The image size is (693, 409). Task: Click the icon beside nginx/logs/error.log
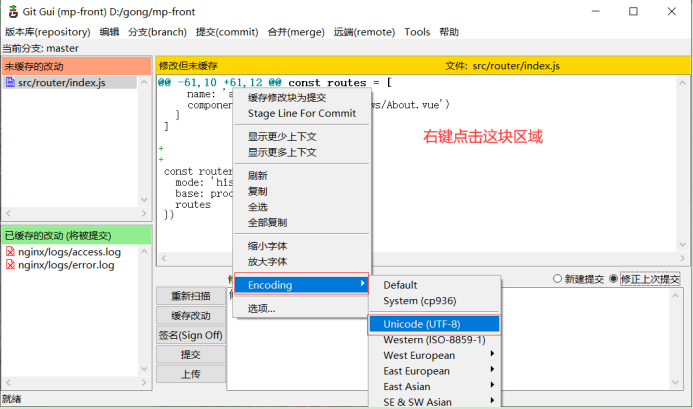[x=10, y=265]
